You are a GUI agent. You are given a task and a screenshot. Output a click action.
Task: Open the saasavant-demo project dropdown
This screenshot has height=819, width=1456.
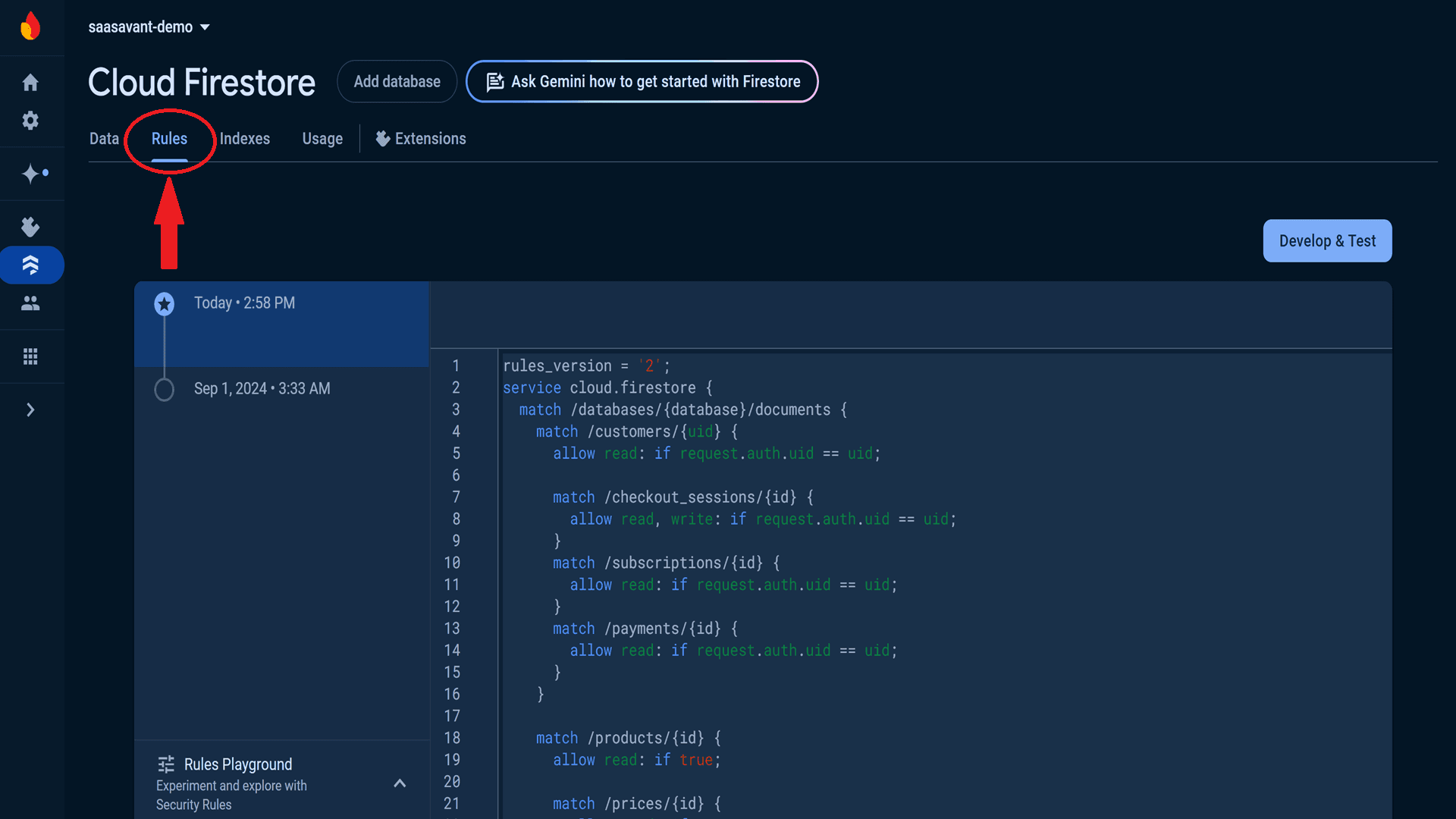tap(149, 27)
